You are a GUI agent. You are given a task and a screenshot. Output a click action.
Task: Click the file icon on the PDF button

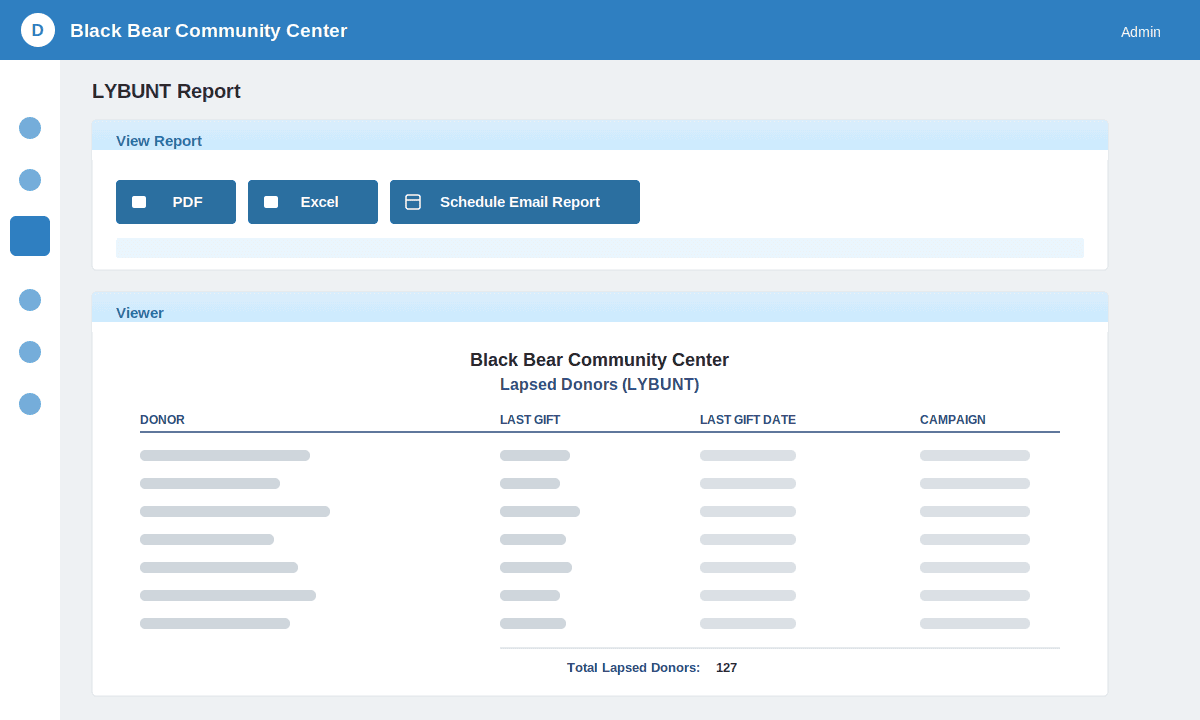point(139,202)
